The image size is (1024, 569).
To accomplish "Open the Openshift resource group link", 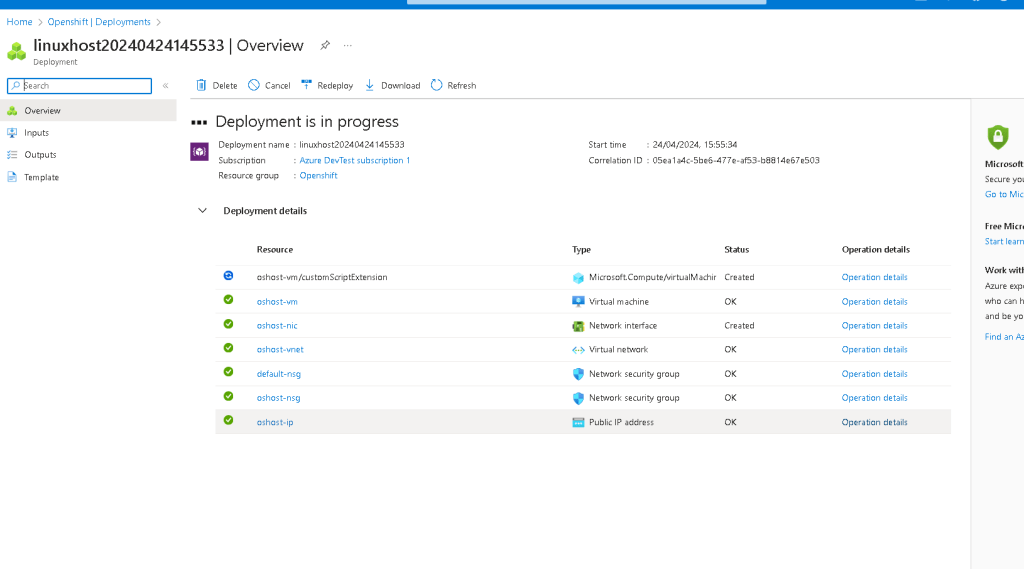I will [318, 175].
